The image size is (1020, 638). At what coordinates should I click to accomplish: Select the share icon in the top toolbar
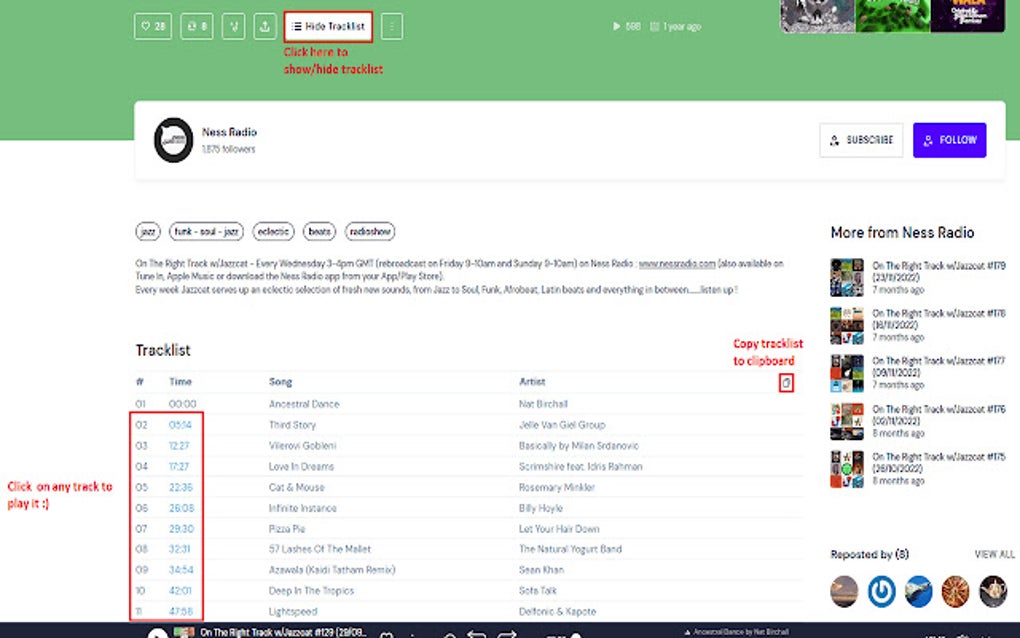[233, 27]
